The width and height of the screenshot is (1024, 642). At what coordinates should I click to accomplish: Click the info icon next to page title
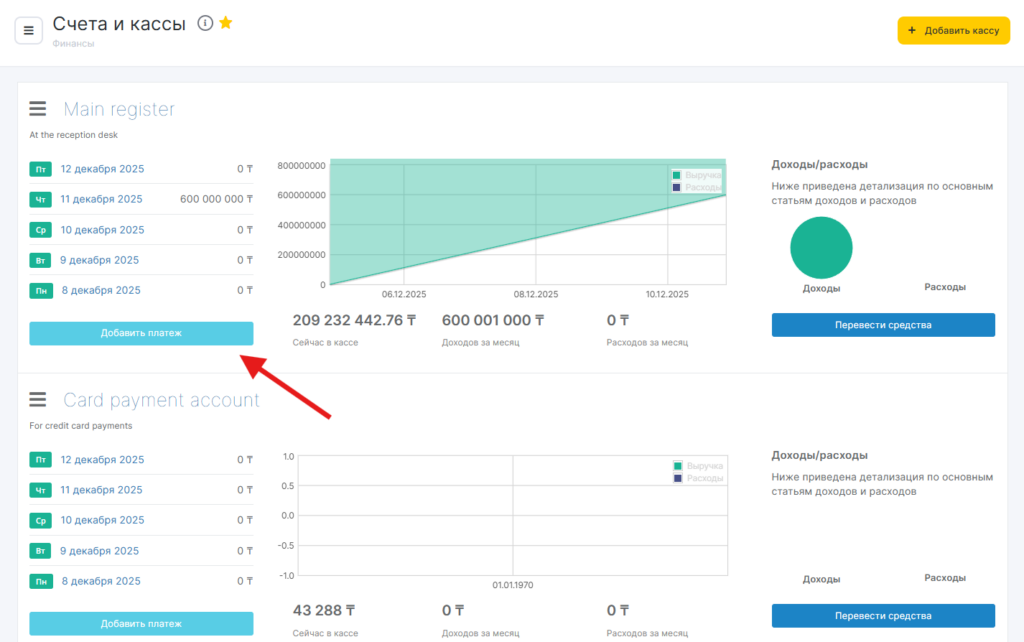pos(205,23)
